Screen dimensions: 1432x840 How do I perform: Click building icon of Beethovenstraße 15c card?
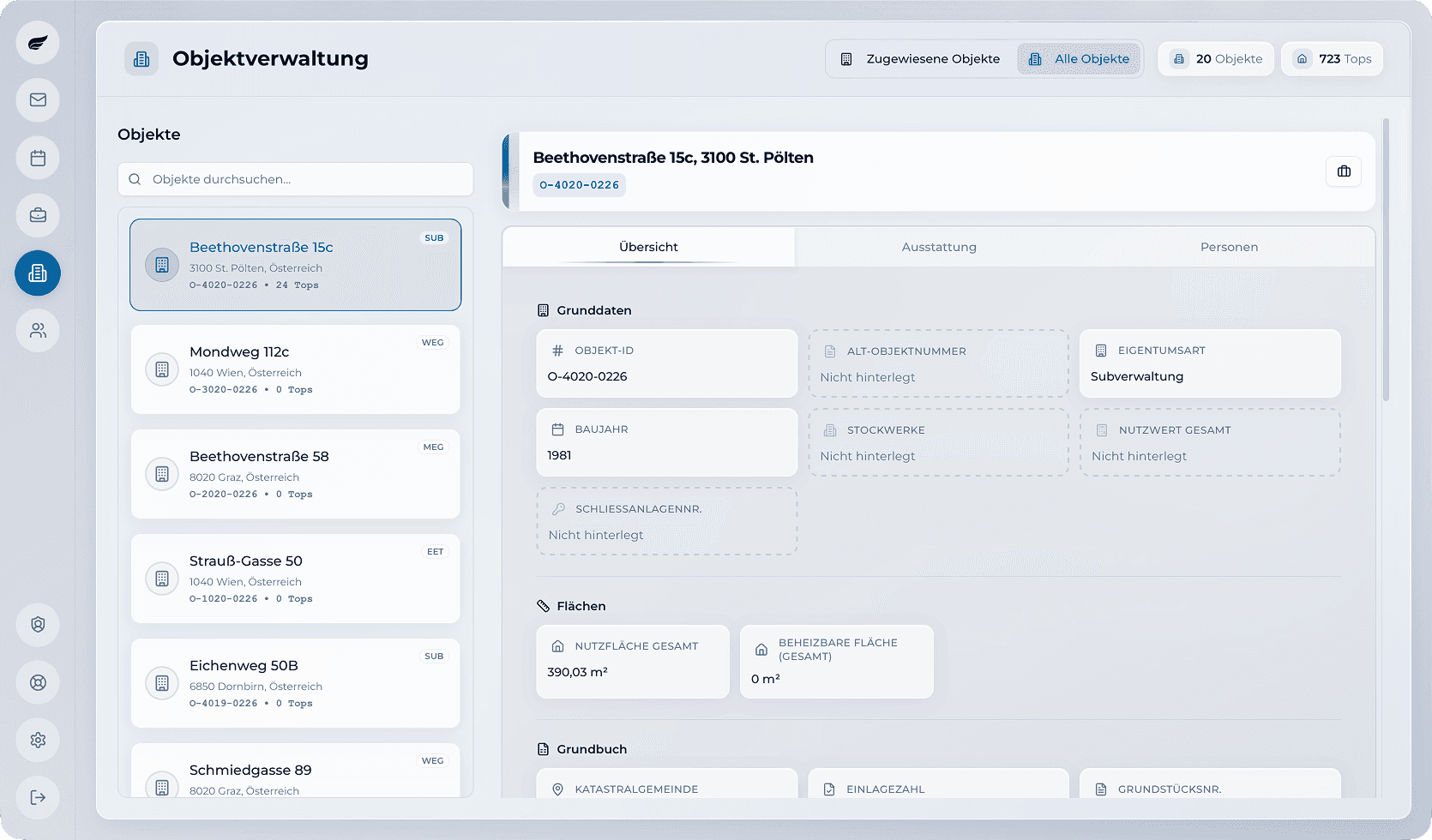[162, 265]
